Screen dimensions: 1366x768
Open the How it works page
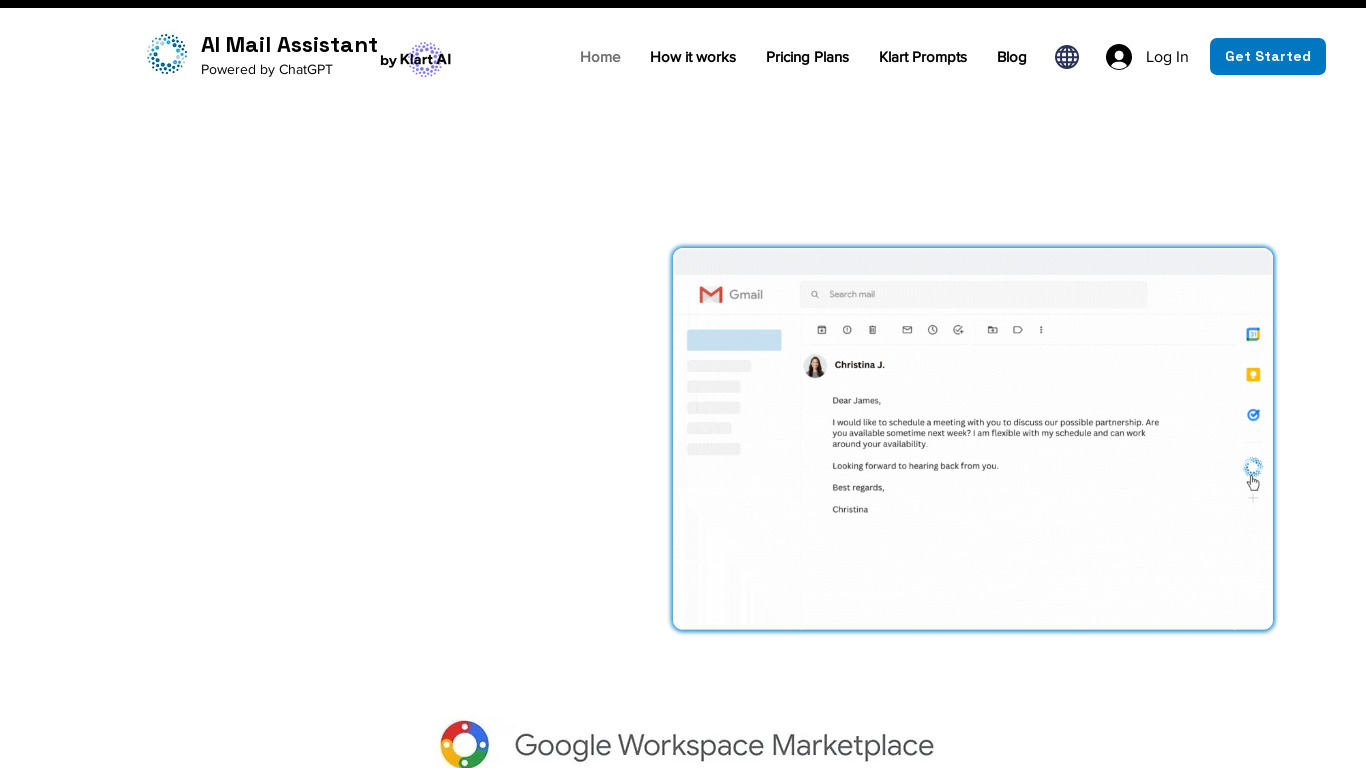pyautogui.click(x=693, y=57)
